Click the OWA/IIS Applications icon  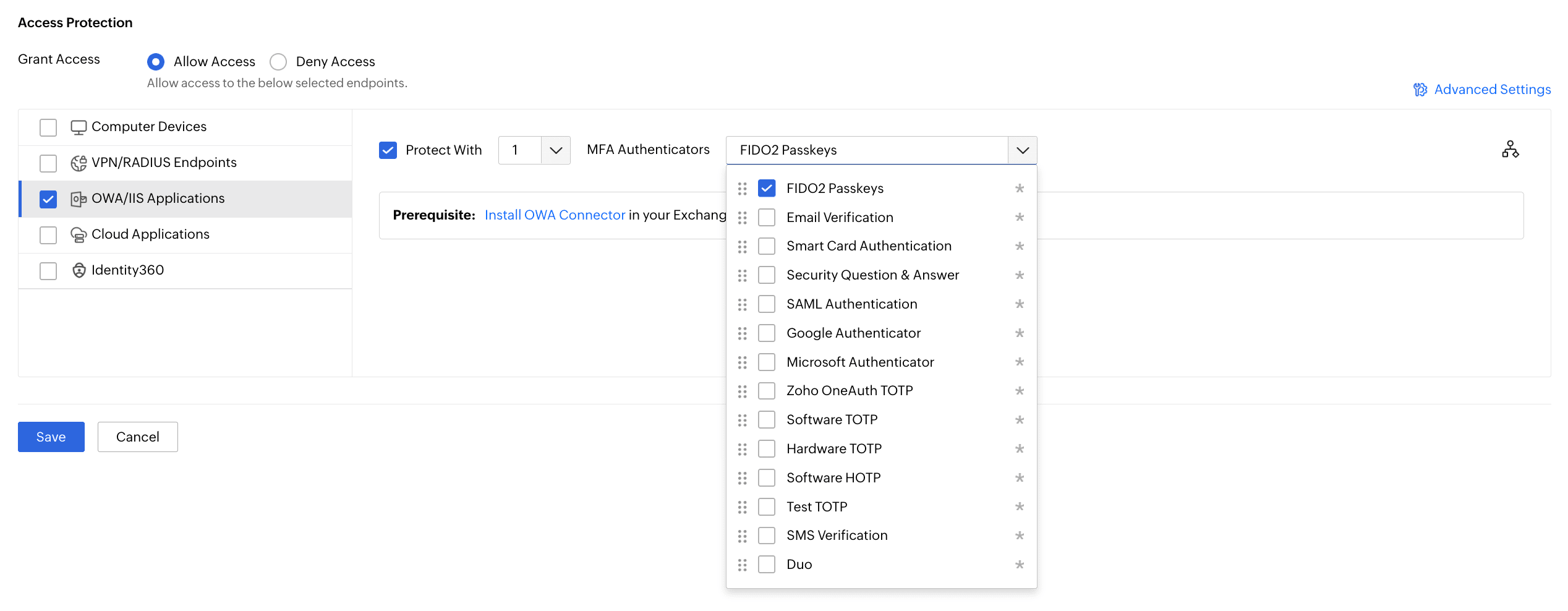tap(79, 199)
